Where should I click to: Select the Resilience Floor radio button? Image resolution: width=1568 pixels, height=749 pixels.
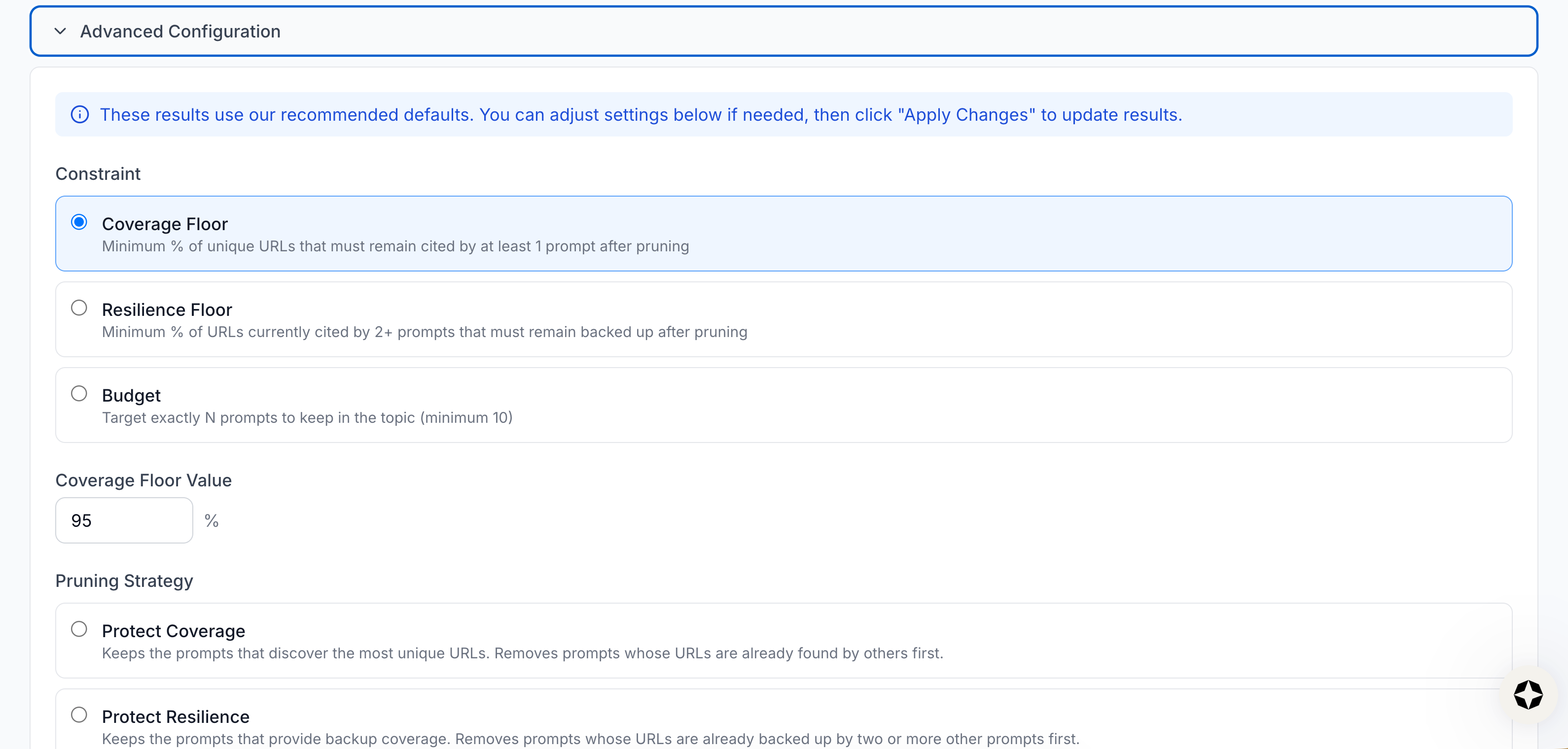tap(79, 308)
